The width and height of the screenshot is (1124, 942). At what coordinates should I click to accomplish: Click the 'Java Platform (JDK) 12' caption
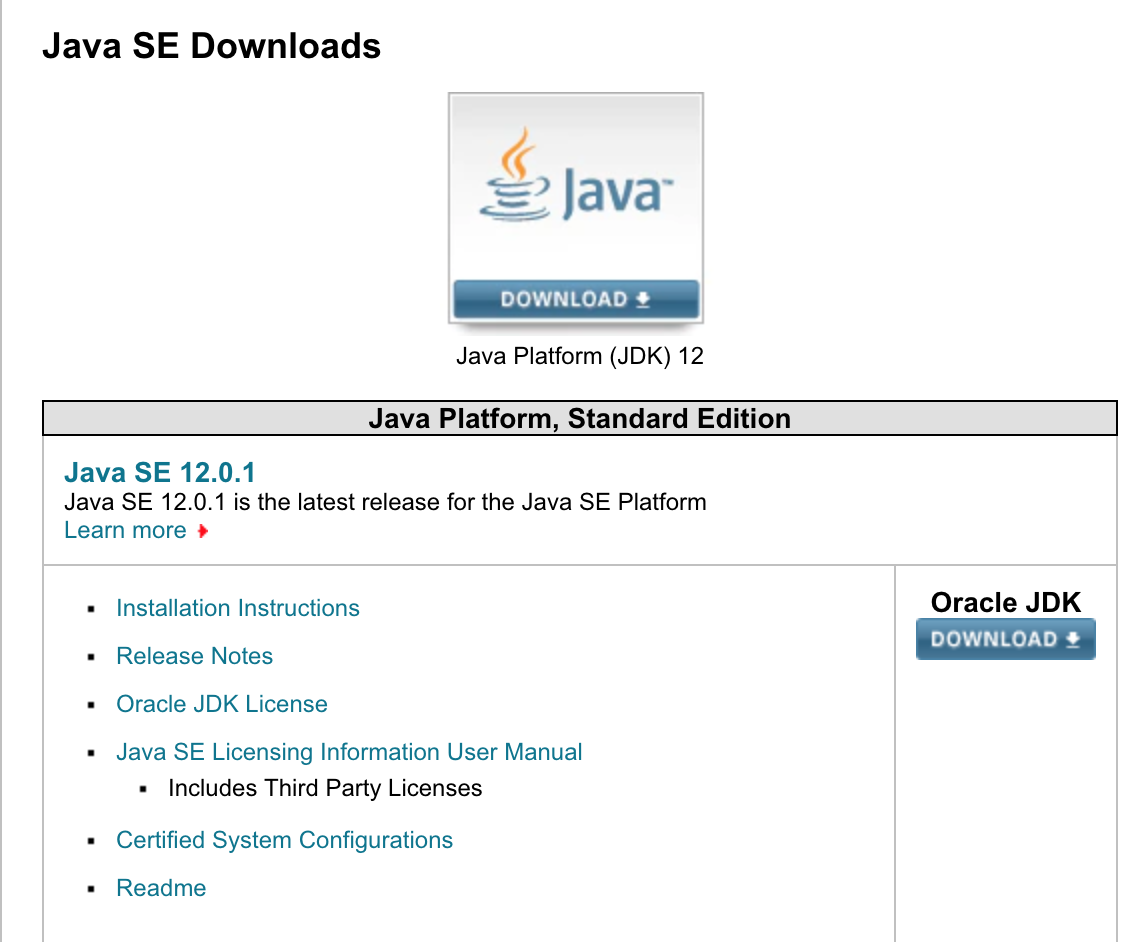(x=580, y=356)
